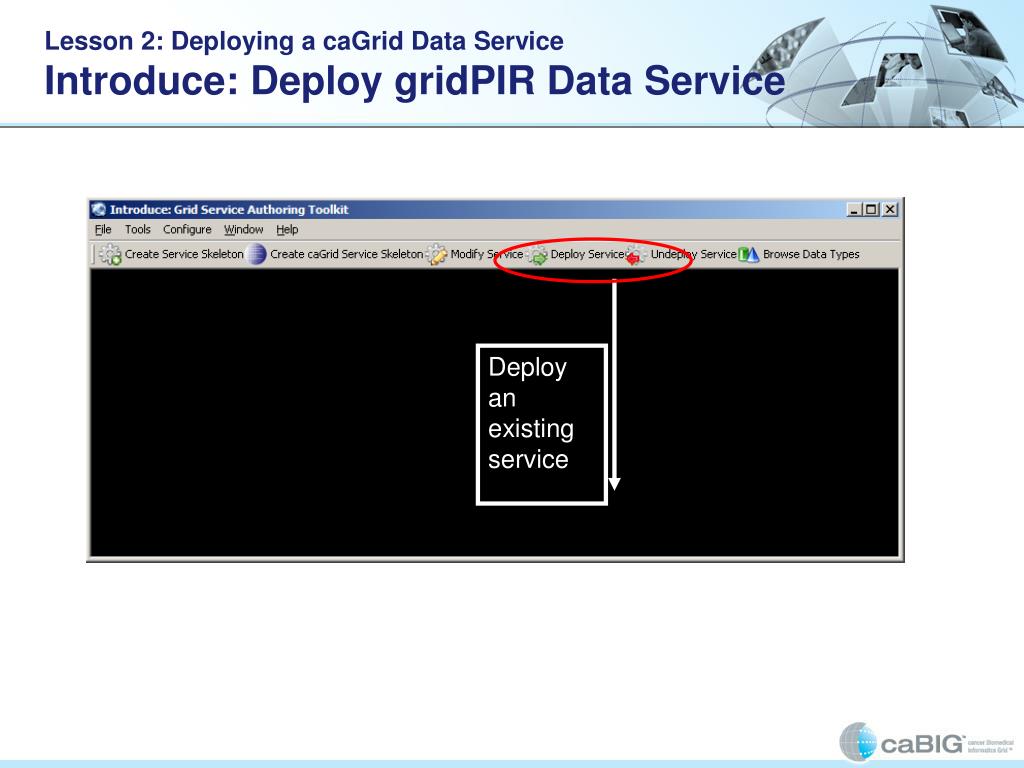Image resolution: width=1024 pixels, height=768 pixels.
Task: Click the Undeploy Service red arrow icon
Action: [636, 255]
